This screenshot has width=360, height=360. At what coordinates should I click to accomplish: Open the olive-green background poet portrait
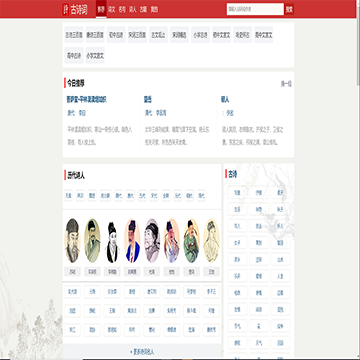[x=92, y=240]
